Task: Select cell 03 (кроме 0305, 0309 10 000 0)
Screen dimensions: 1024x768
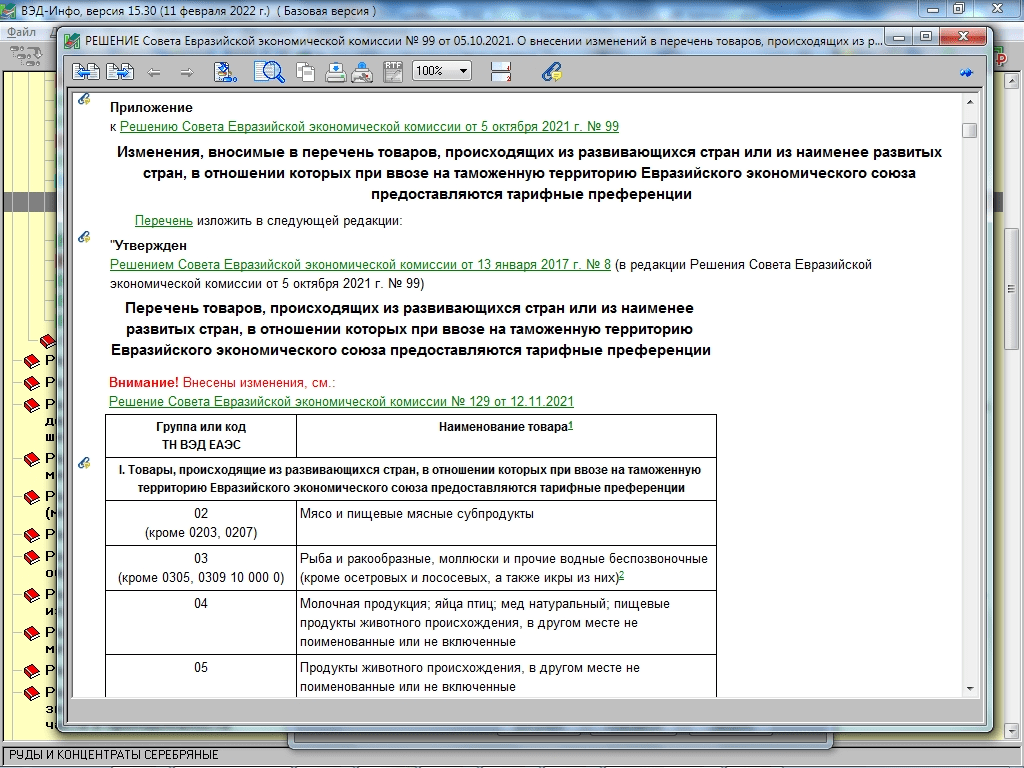Action: pos(200,568)
